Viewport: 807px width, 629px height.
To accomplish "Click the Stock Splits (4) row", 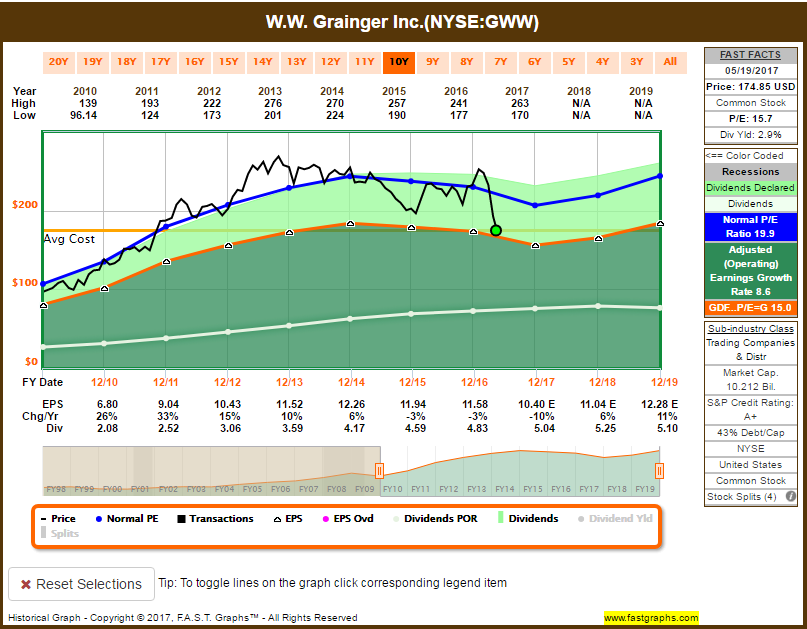I will [x=750, y=497].
